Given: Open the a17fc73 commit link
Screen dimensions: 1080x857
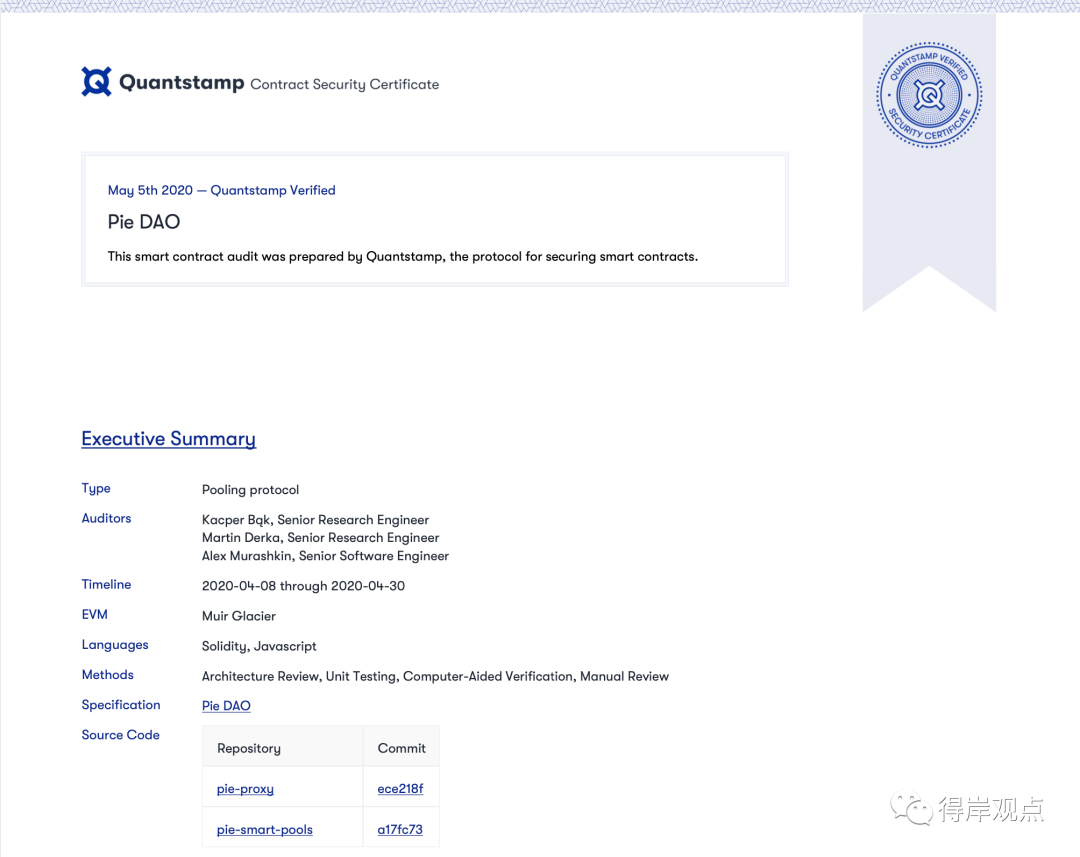Looking at the screenshot, I should point(400,829).
